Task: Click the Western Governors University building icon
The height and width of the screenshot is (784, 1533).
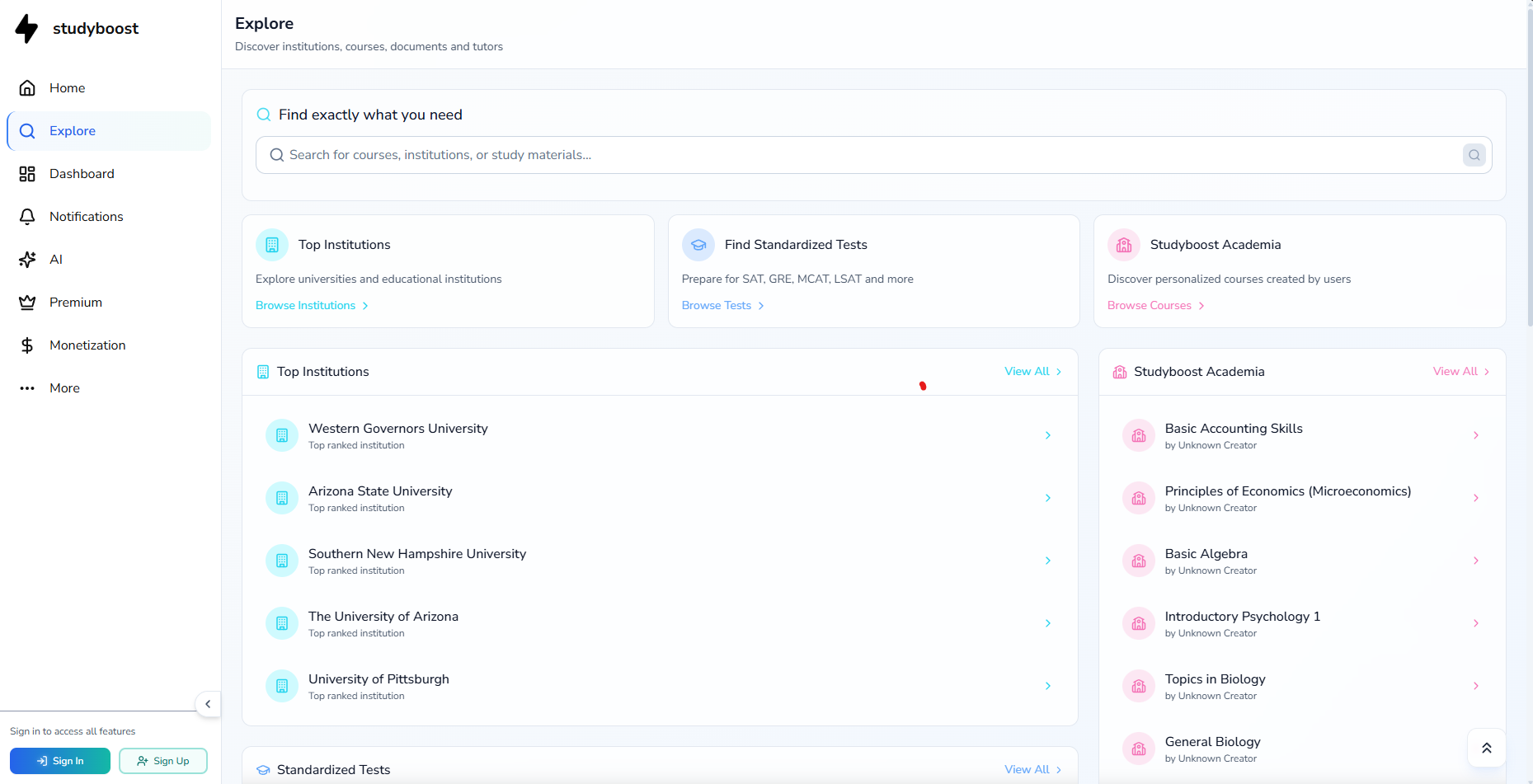Action: (282, 435)
